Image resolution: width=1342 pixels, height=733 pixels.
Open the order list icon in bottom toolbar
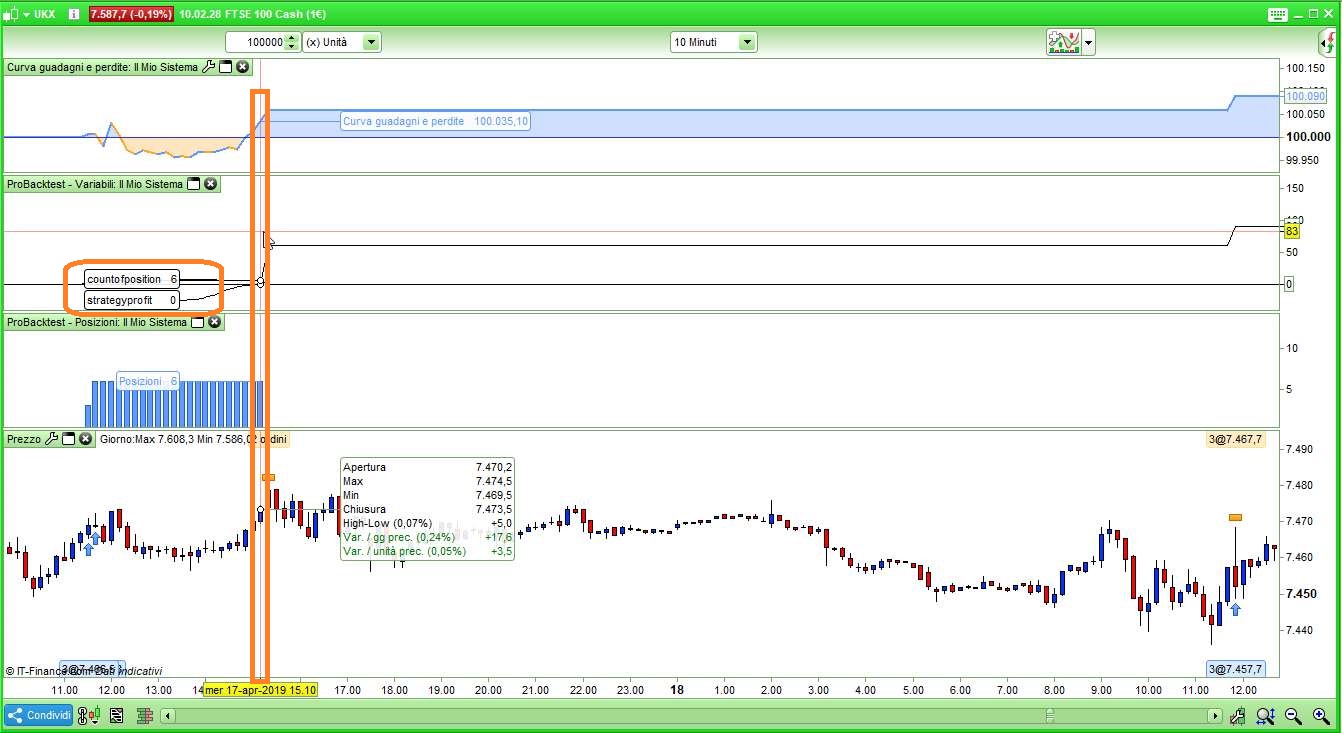click(117, 716)
